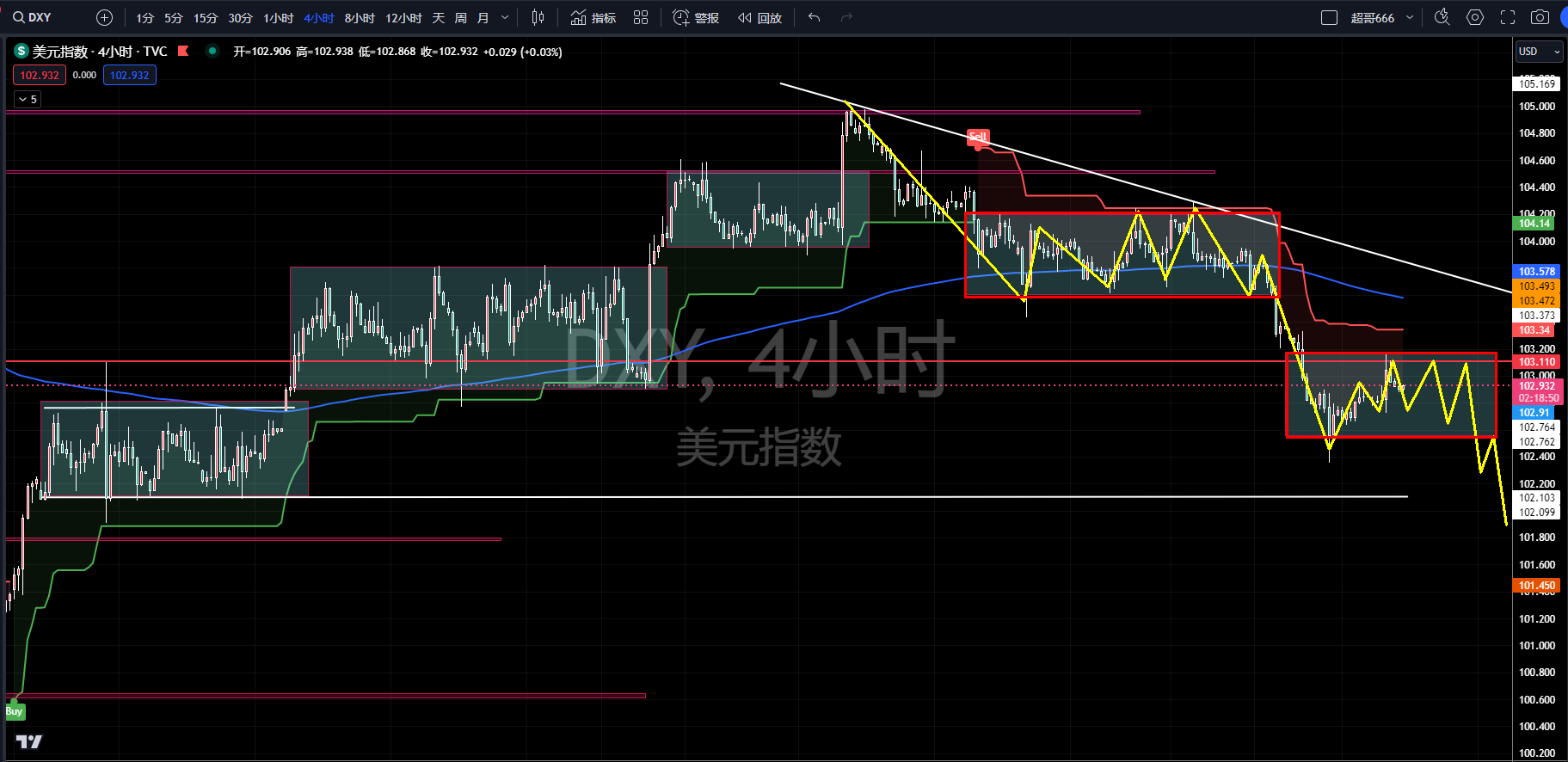Enter fullscreen mode

coord(1508,17)
